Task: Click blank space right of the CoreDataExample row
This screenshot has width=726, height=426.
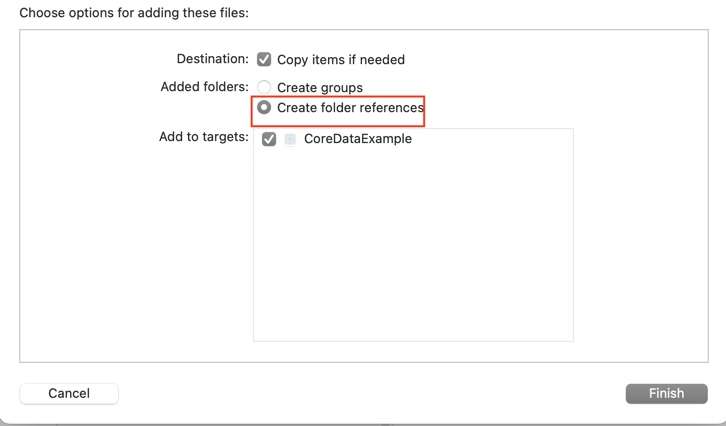Action: tap(500, 140)
